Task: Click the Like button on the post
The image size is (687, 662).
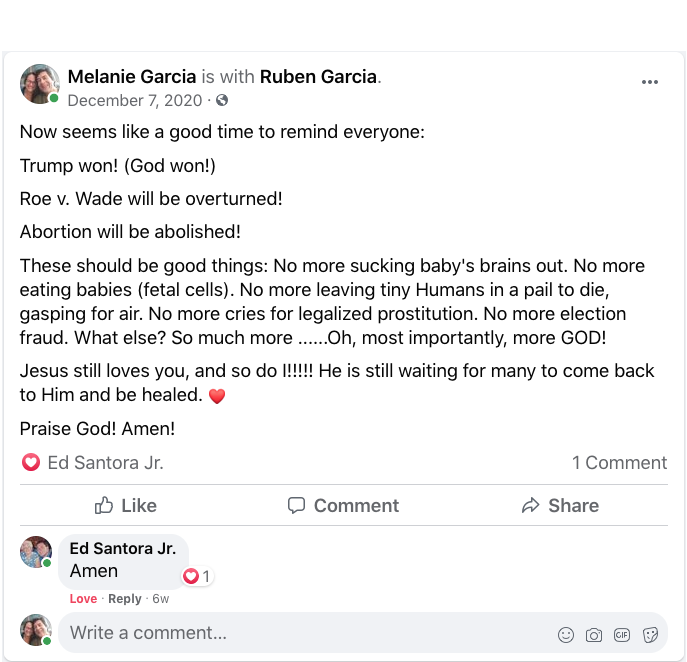Action: pyautogui.click(x=126, y=506)
